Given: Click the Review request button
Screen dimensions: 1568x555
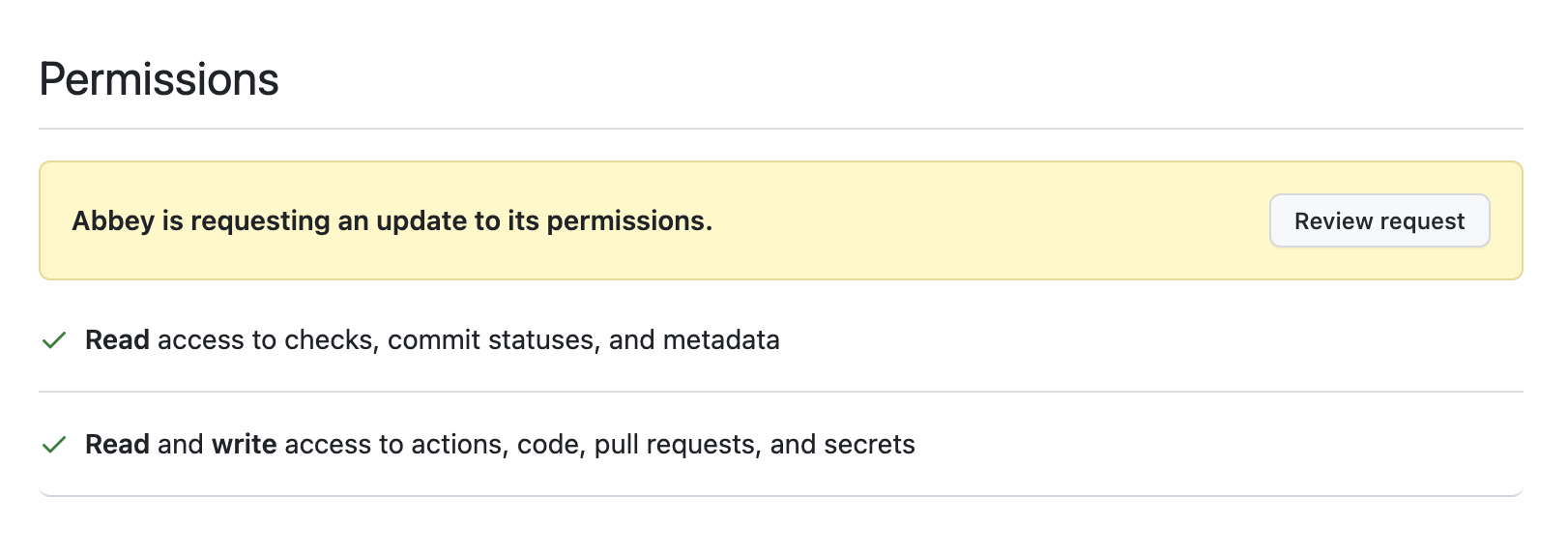Looking at the screenshot, I should pos(1379,221).
